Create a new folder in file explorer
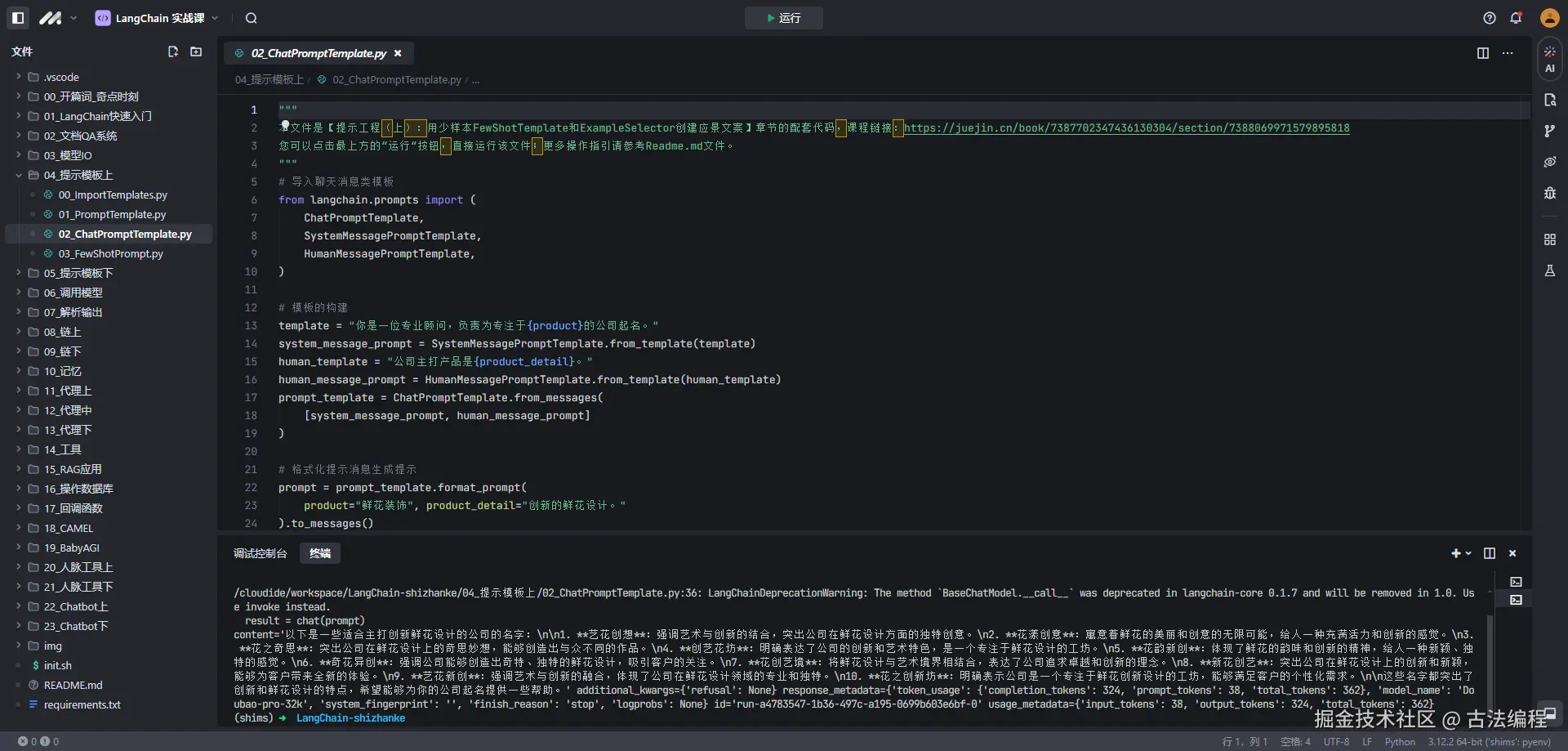The width and height of the screenshot is (1568, 751). click(196, 51)
